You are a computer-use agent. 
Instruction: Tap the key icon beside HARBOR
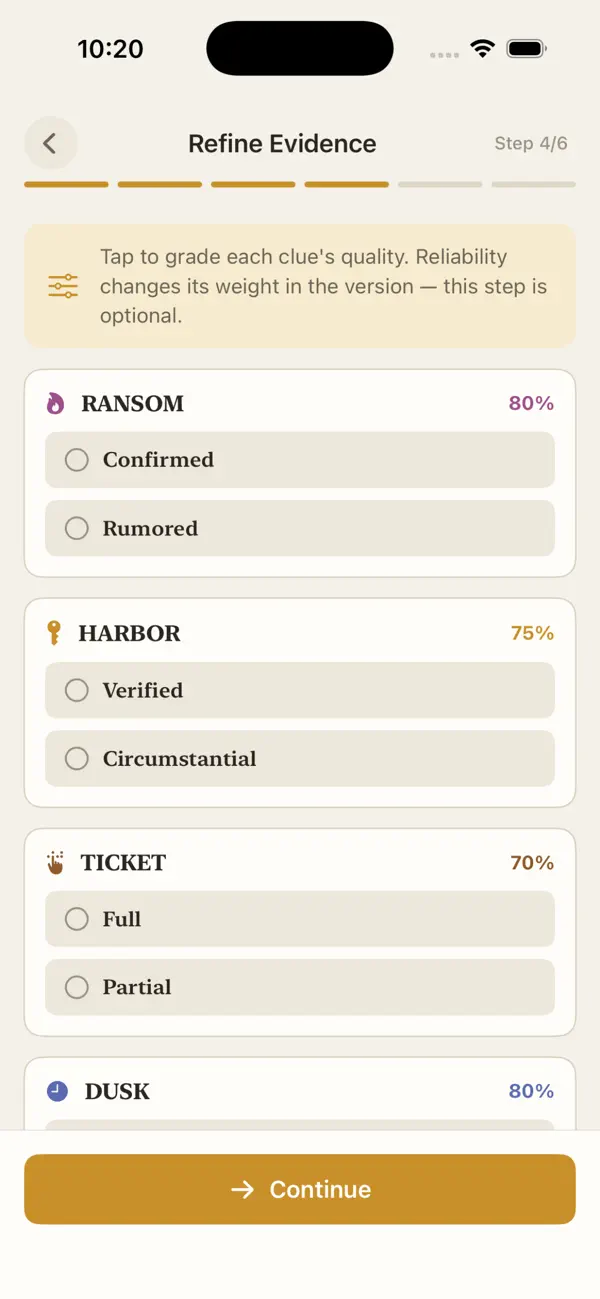[x=54, y=633]
